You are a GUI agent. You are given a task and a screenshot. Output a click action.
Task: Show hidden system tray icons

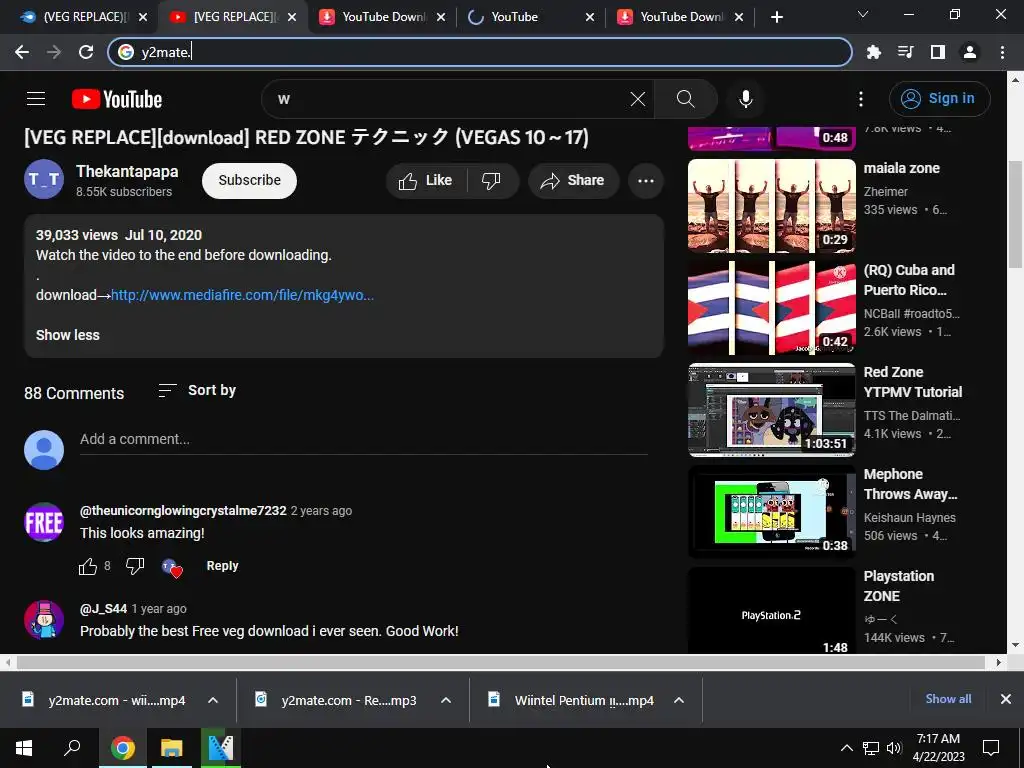click(846, 748)
